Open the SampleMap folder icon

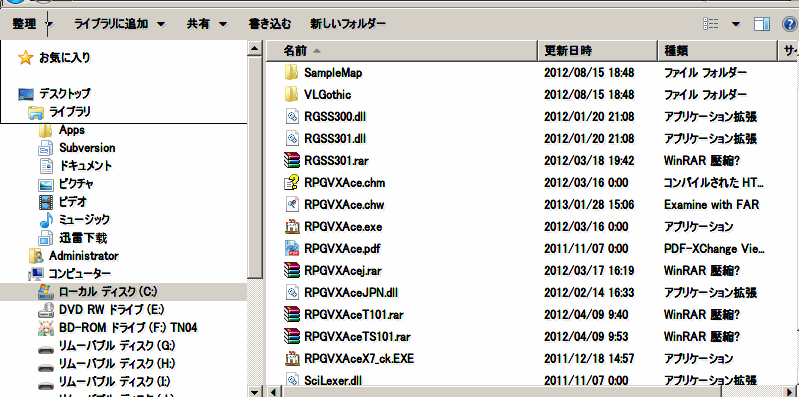pyautogui.click(x=291, y=73)
